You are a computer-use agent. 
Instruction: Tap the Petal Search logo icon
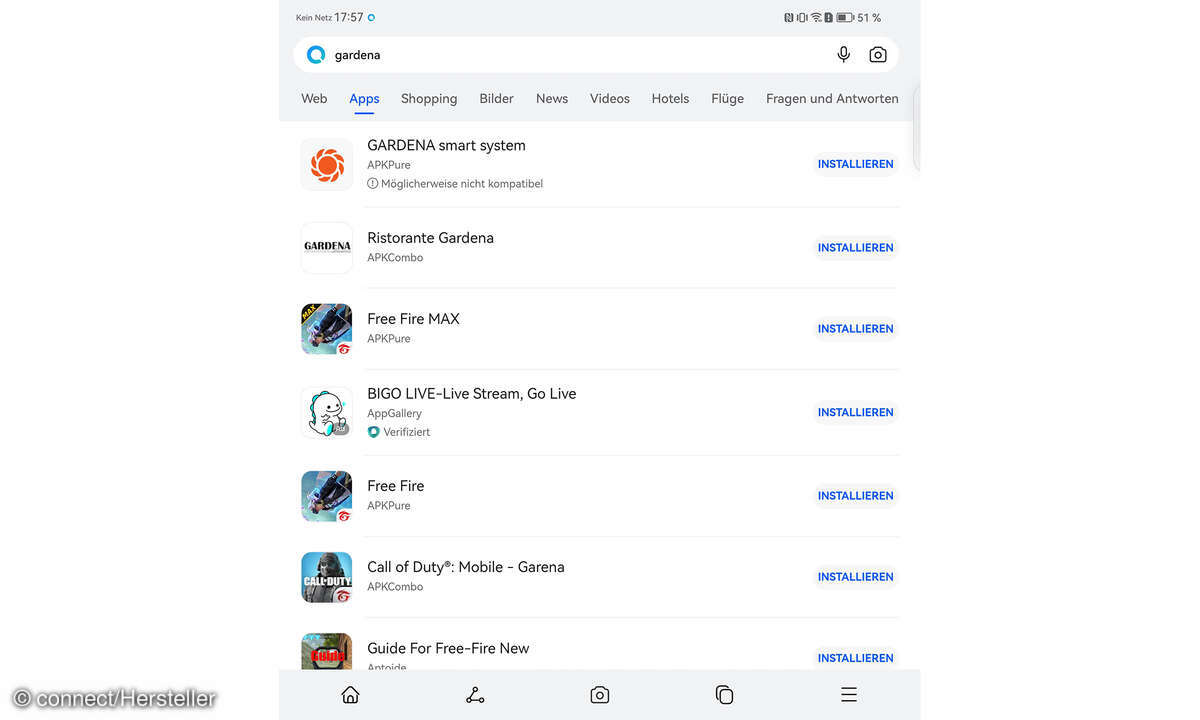[316, 55]
